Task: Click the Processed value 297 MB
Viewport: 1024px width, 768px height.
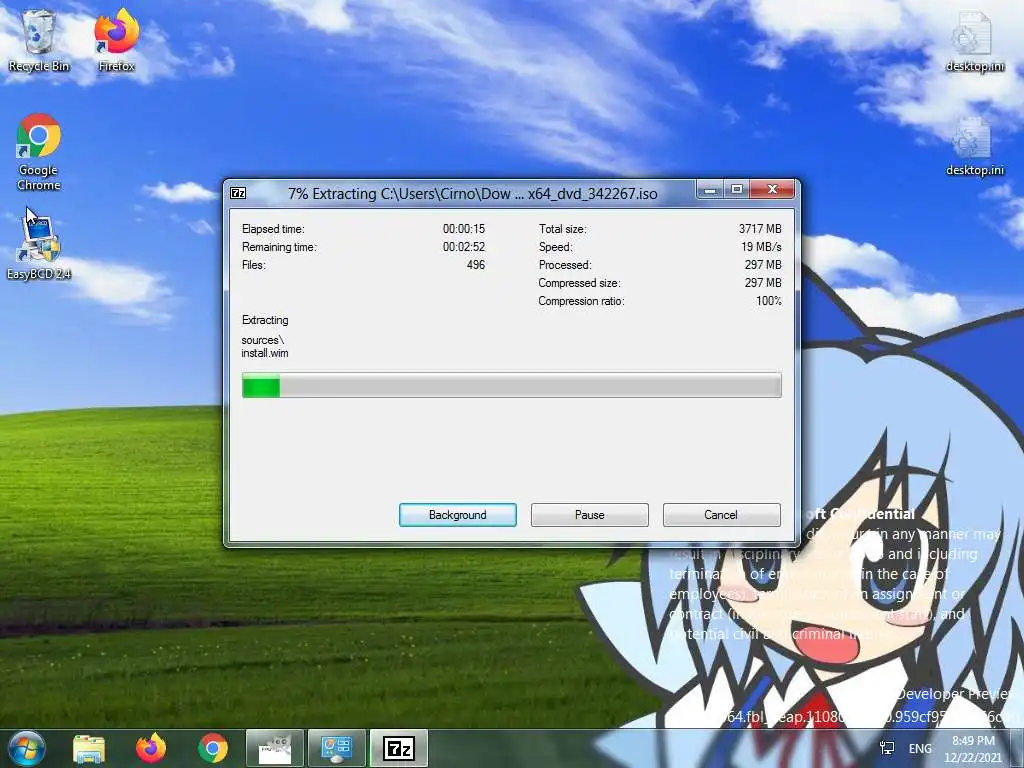Action: [x=763, y=265]
